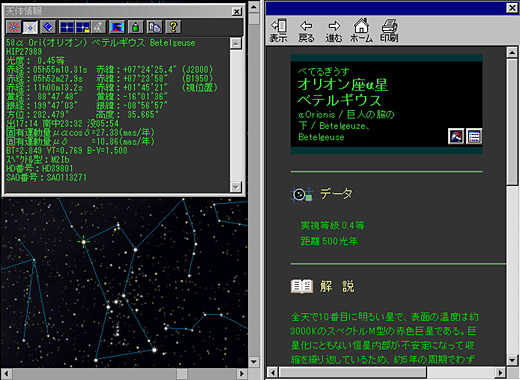This screenshot has height=380, width=520.
Task: Click the '解 説' section heading
Action: pos(337,286)
